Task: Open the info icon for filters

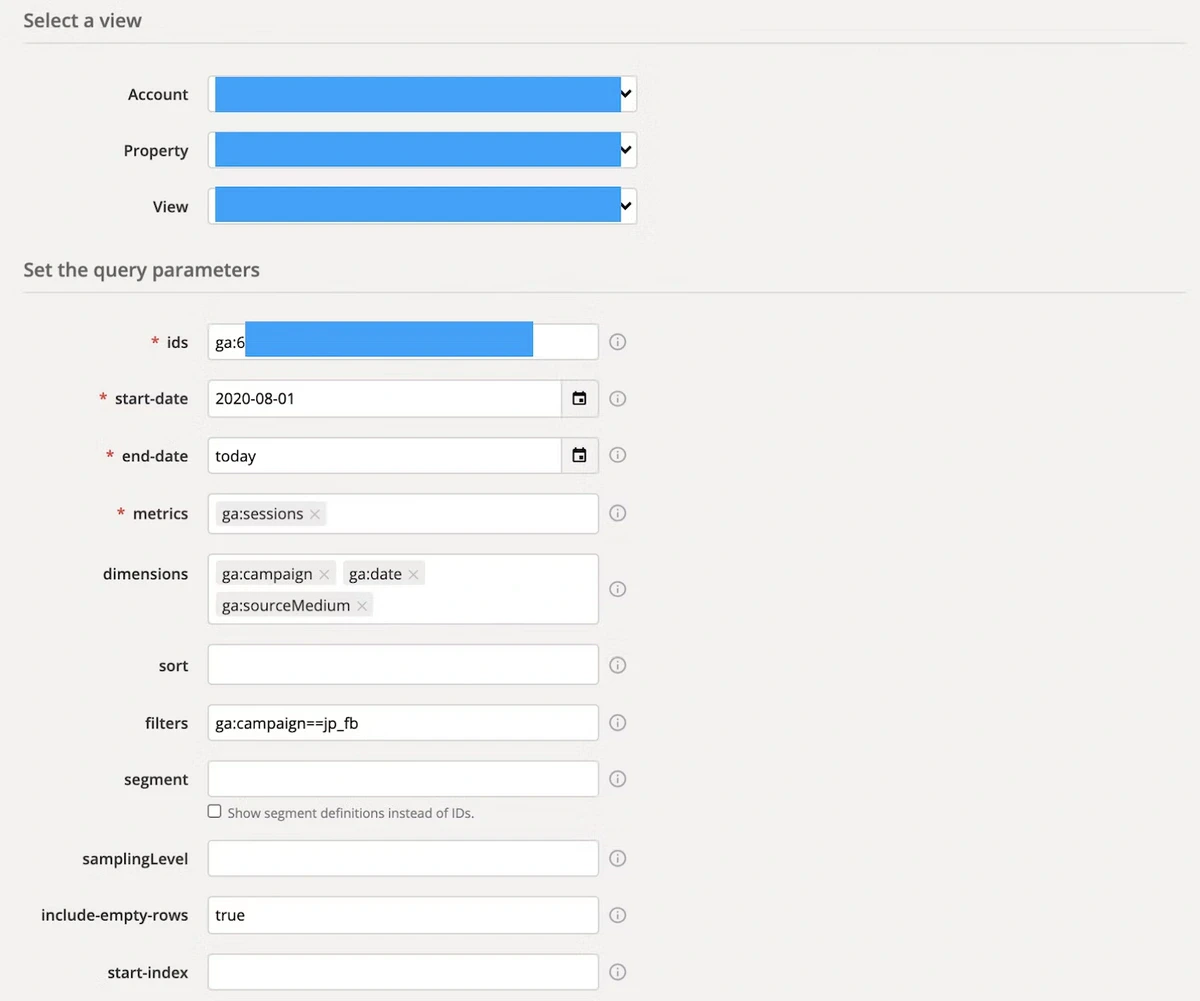Action: click(x=617, y=722)
